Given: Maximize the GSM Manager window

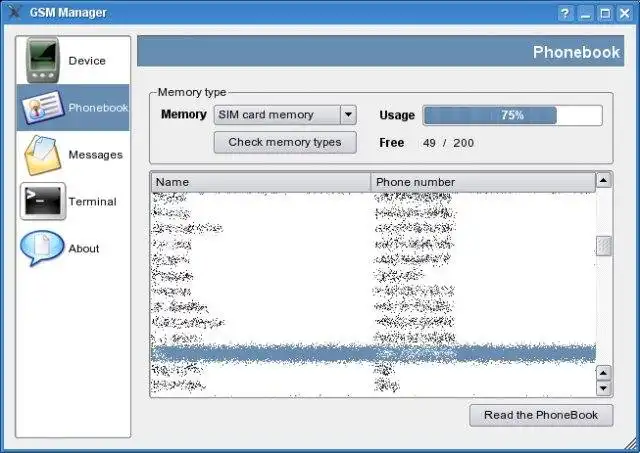Looking at the screenshot, I should click(x=605, y=14).
